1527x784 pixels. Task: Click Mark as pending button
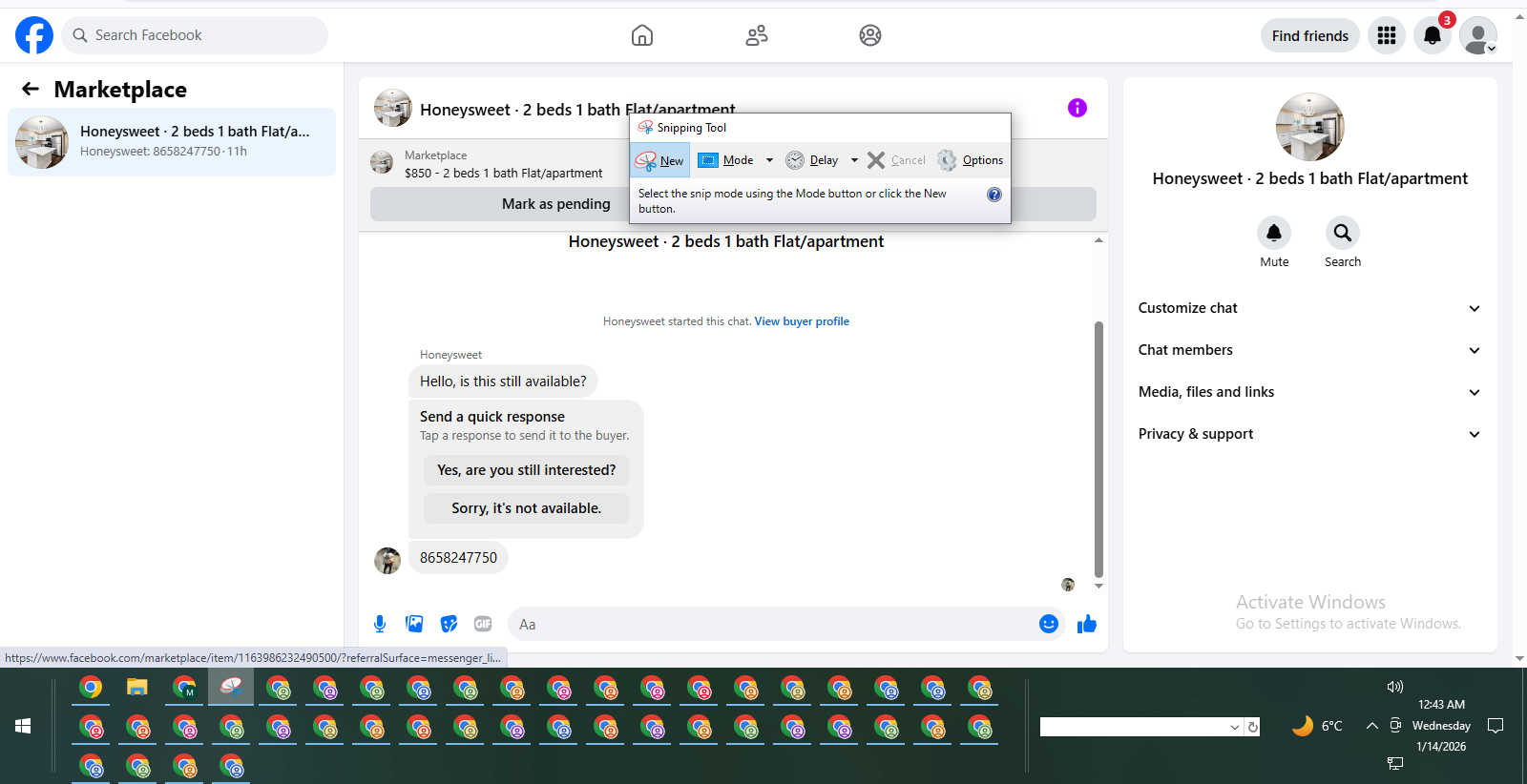pyautogui.click(x=556, y=204)
